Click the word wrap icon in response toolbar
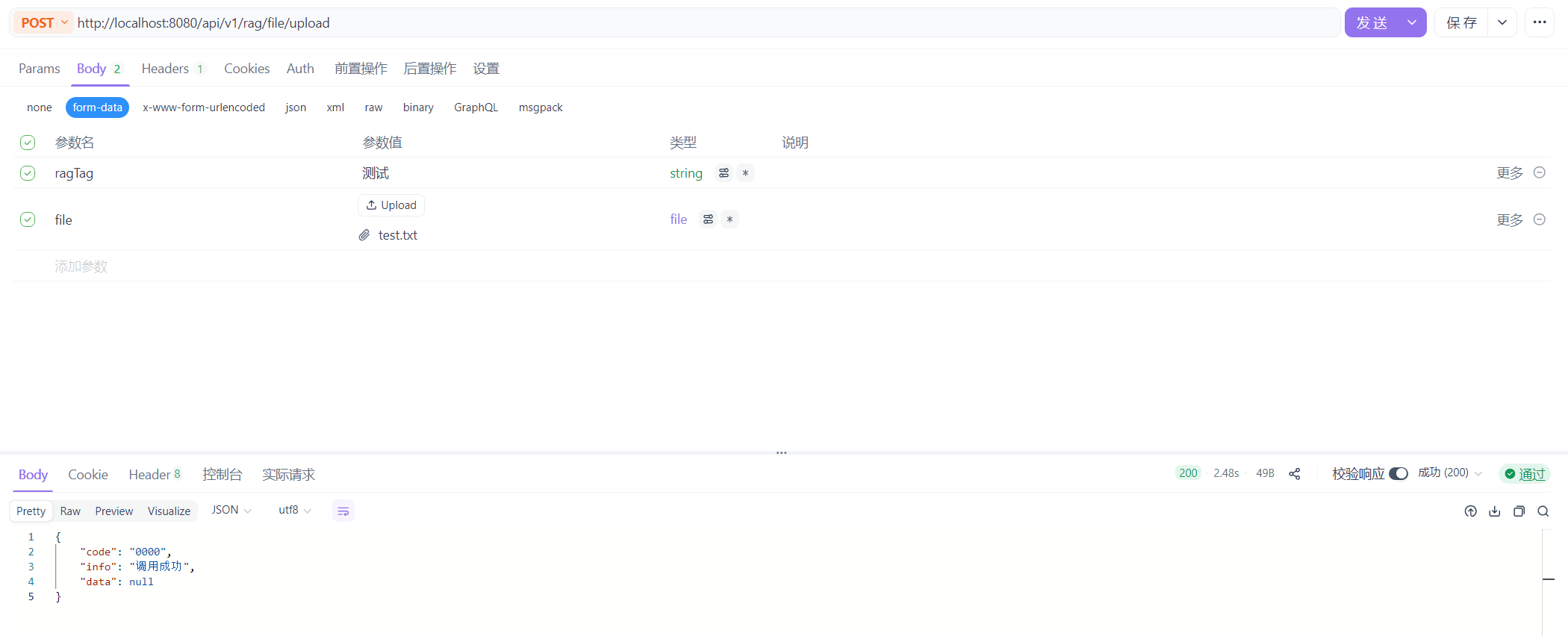The width and height of the screenshot is (1568, 636). coord(343,511)
